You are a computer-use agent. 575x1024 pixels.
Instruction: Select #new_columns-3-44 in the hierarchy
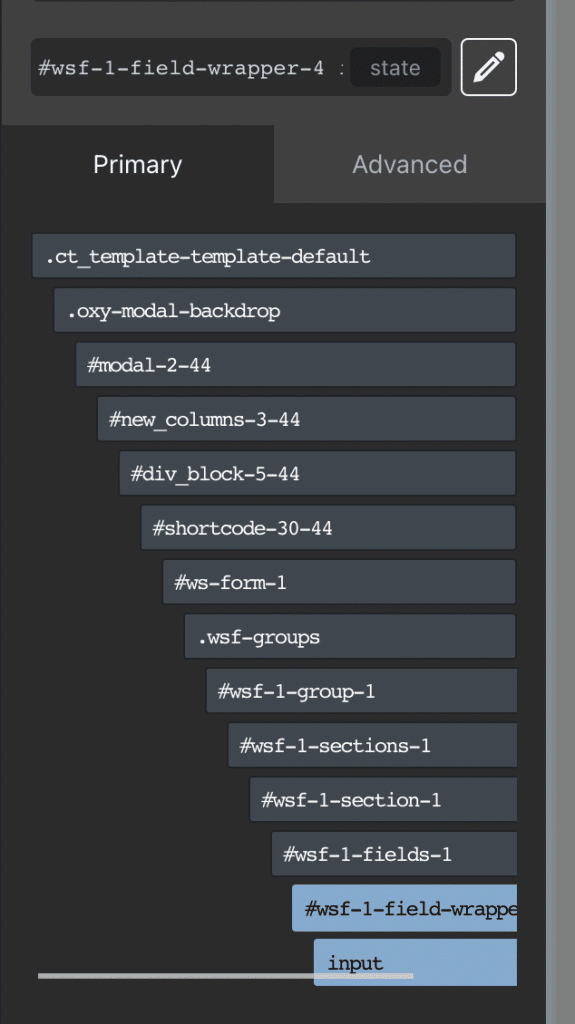click(x=306, y=419)
